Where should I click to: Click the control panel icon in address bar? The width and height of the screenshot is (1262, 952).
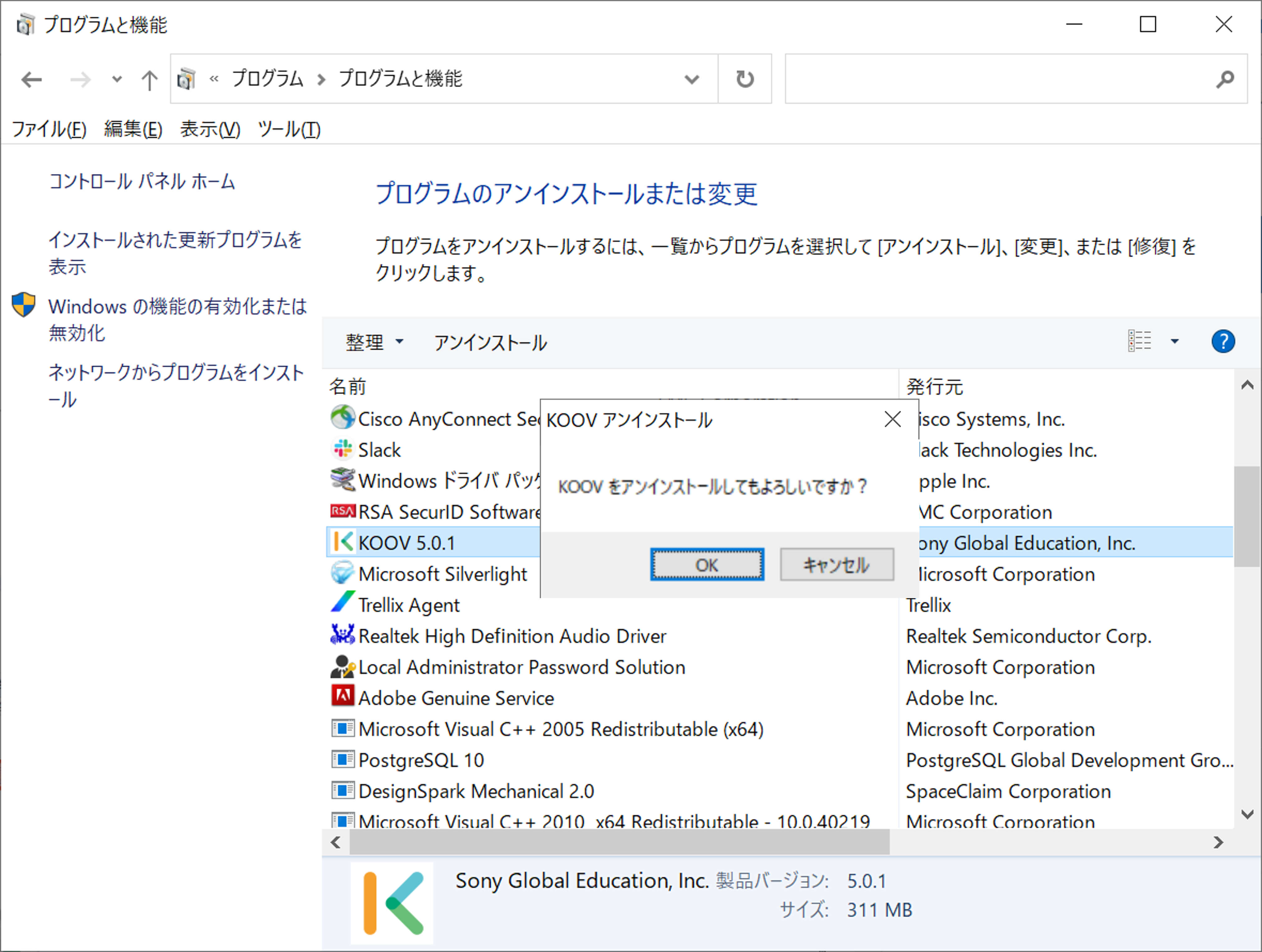point(186,79)
